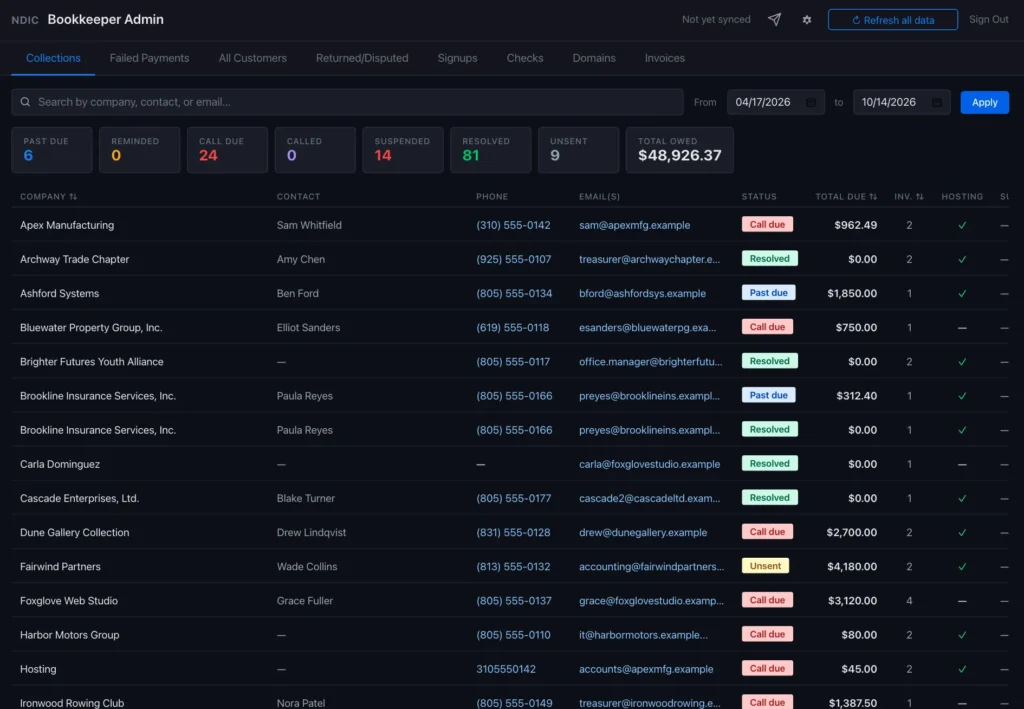Screen dimensions: 1024x709
Task: Open the Signups tab
Action: click(457, 58)
